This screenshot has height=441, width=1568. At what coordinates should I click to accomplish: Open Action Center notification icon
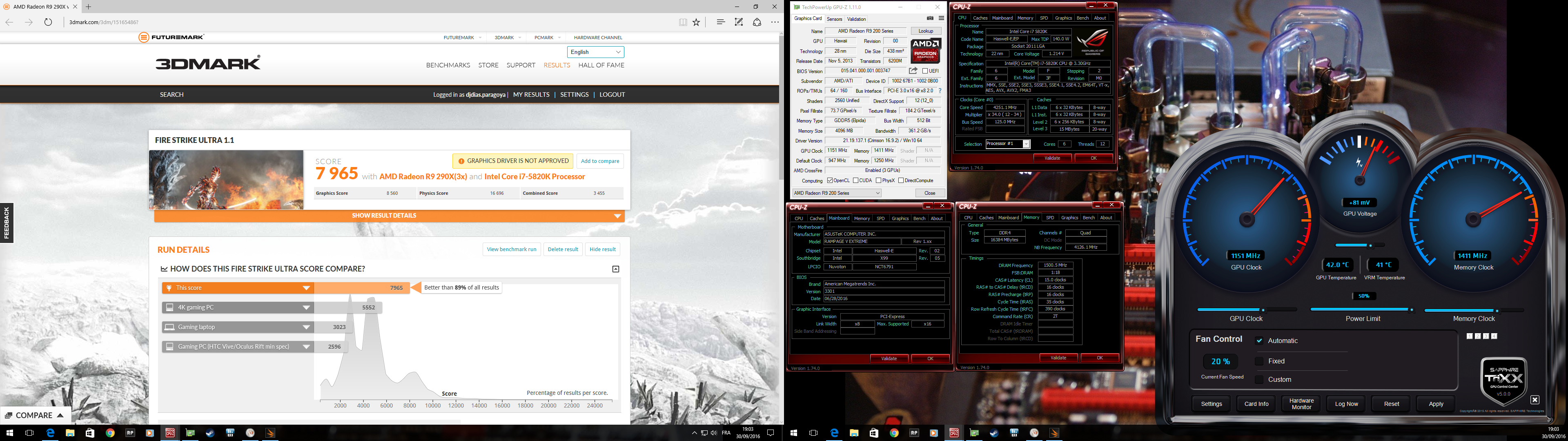point(770,433)
